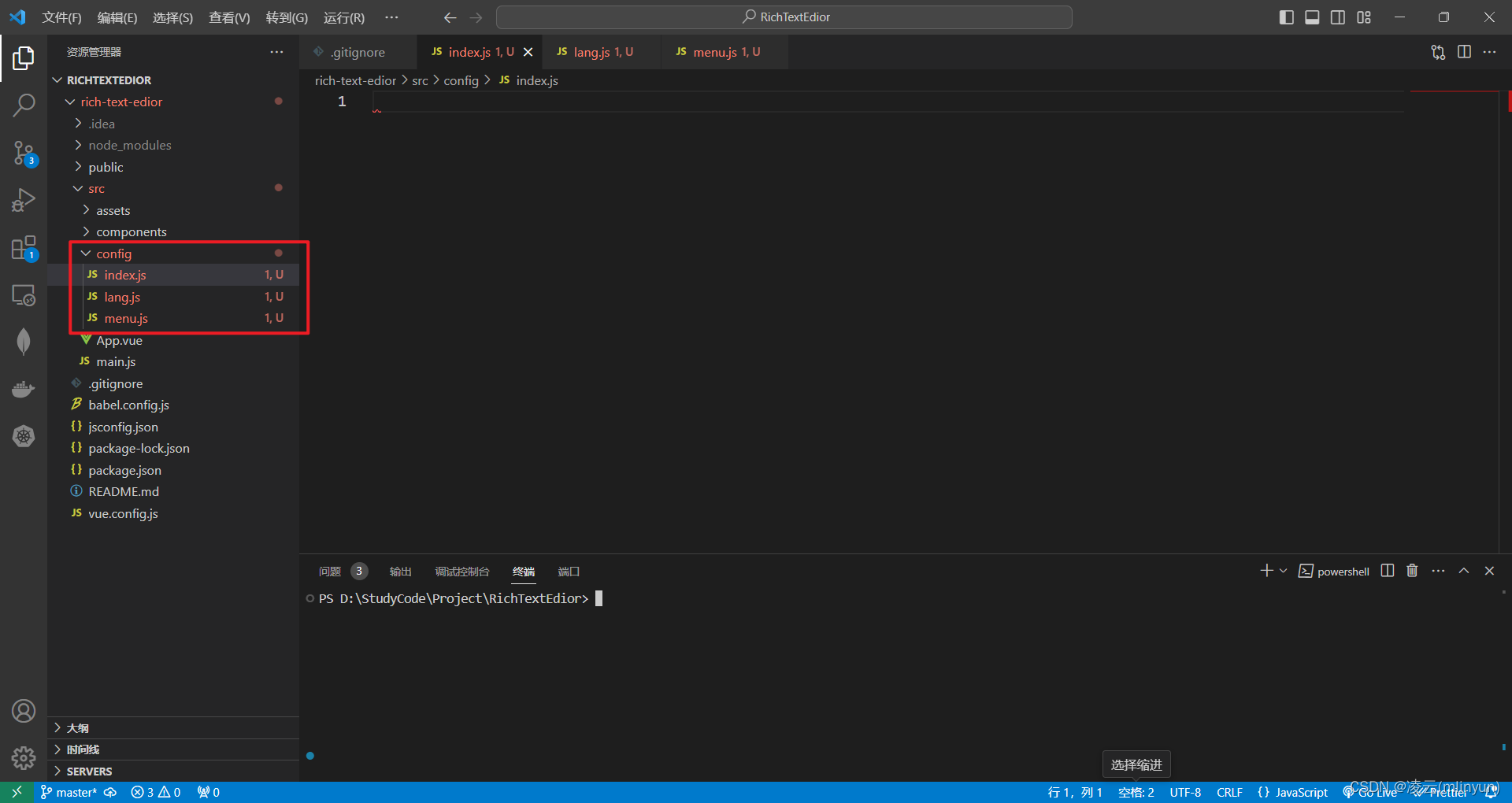Click the open changes compare icon
This screenshot has height=803, width=1512.
click(x=1438, y=52)
